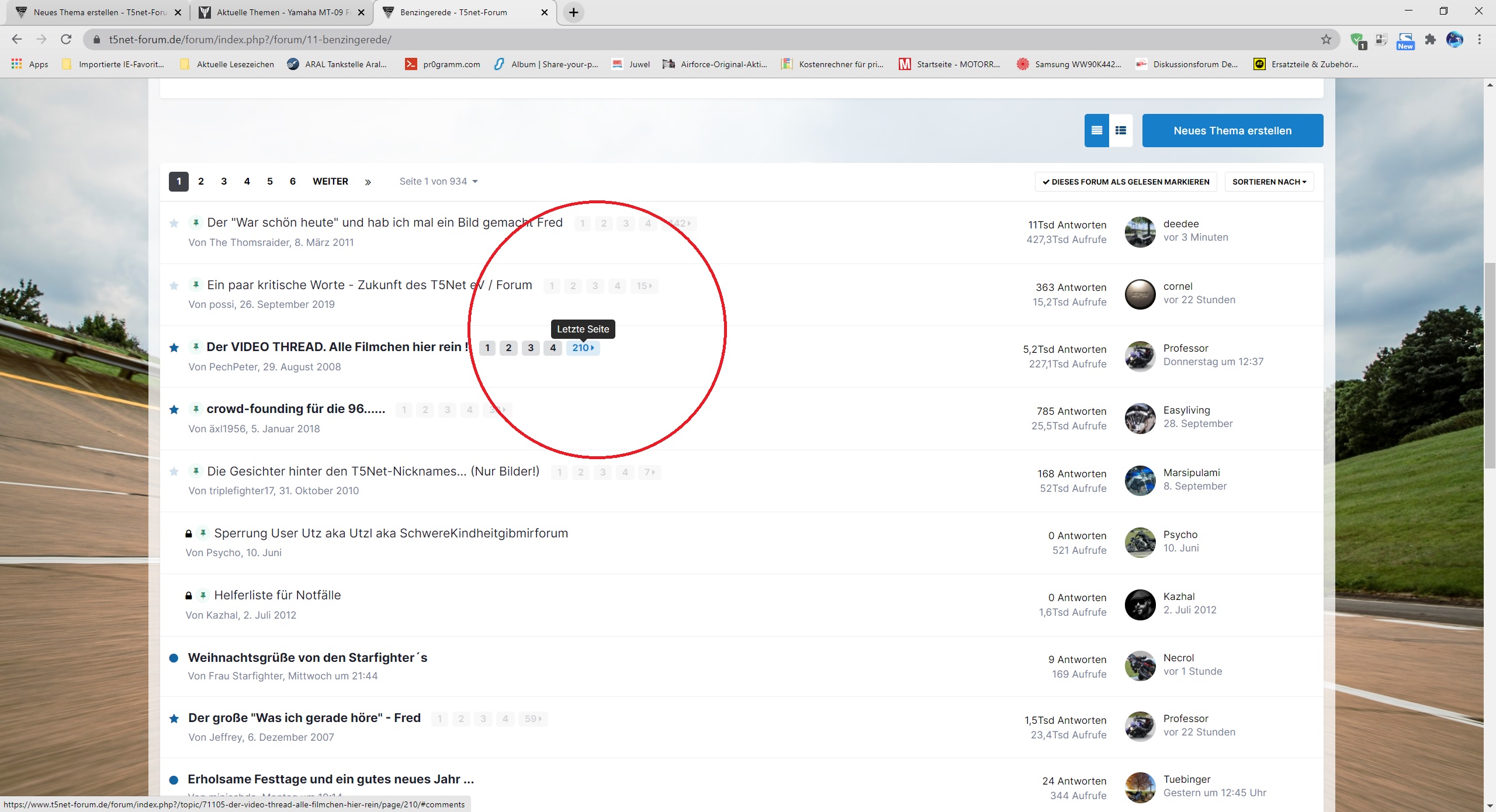Click WEITER to go to next page
The image size is (1496, 812).
(x=330, y=181)
